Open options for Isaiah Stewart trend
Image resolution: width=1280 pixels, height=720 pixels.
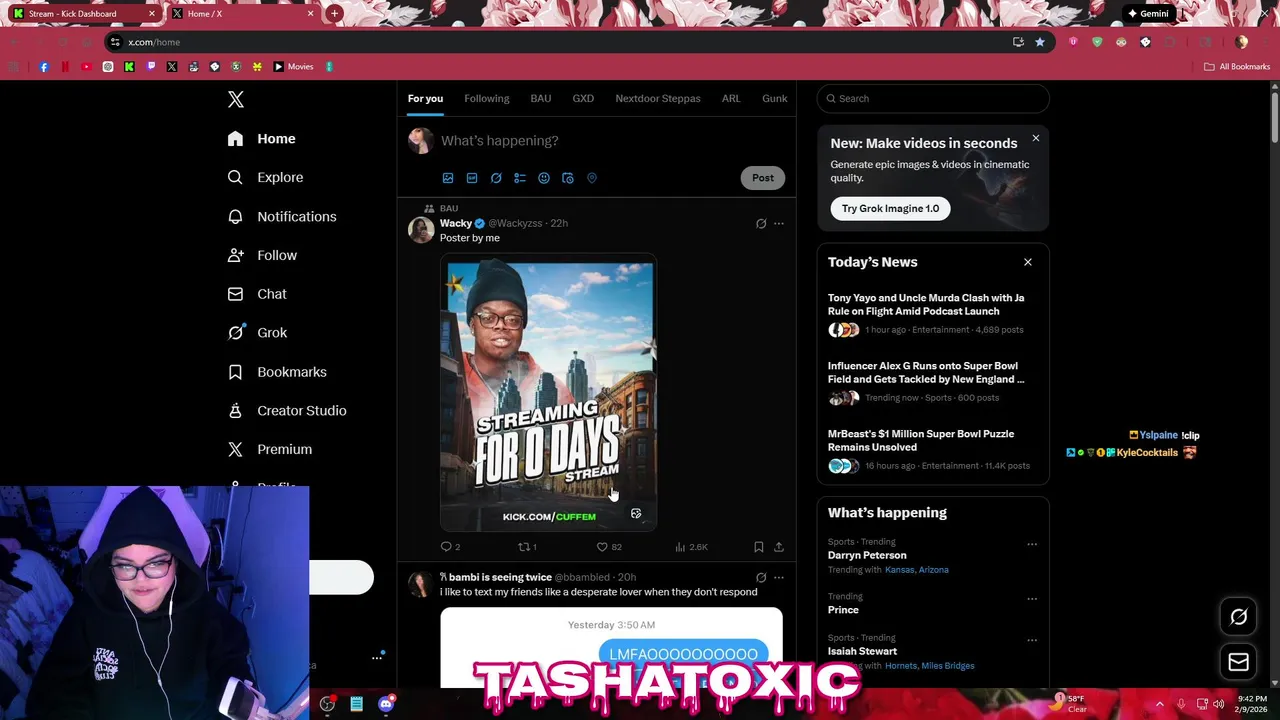[x=1032, y=641]
